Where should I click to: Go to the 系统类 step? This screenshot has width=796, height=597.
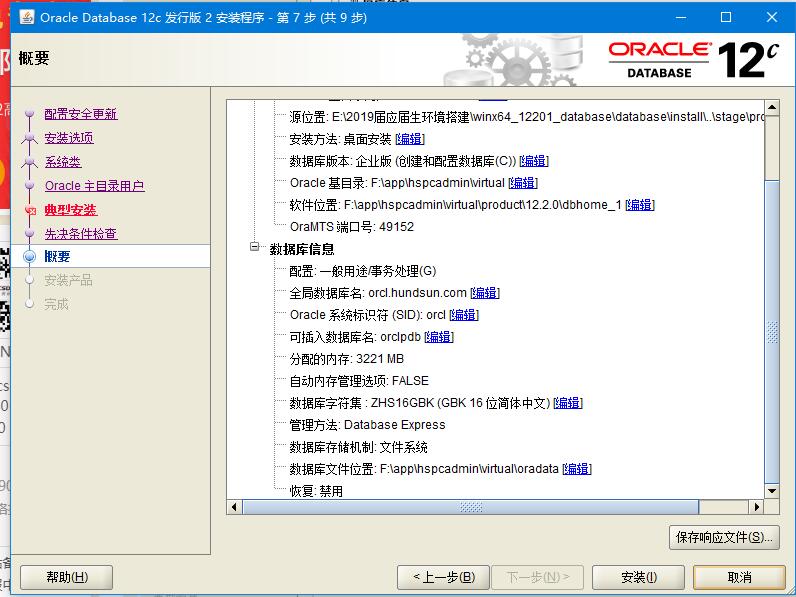click(x=62, y=161)
